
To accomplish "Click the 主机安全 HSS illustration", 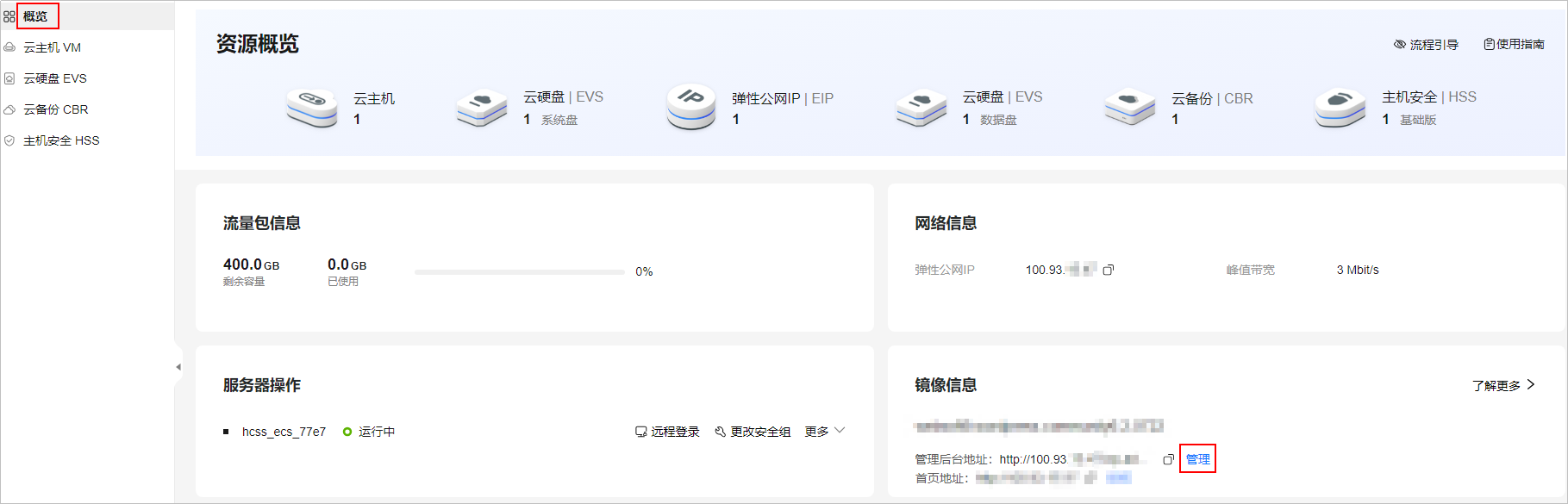I will pos(1340,109).
